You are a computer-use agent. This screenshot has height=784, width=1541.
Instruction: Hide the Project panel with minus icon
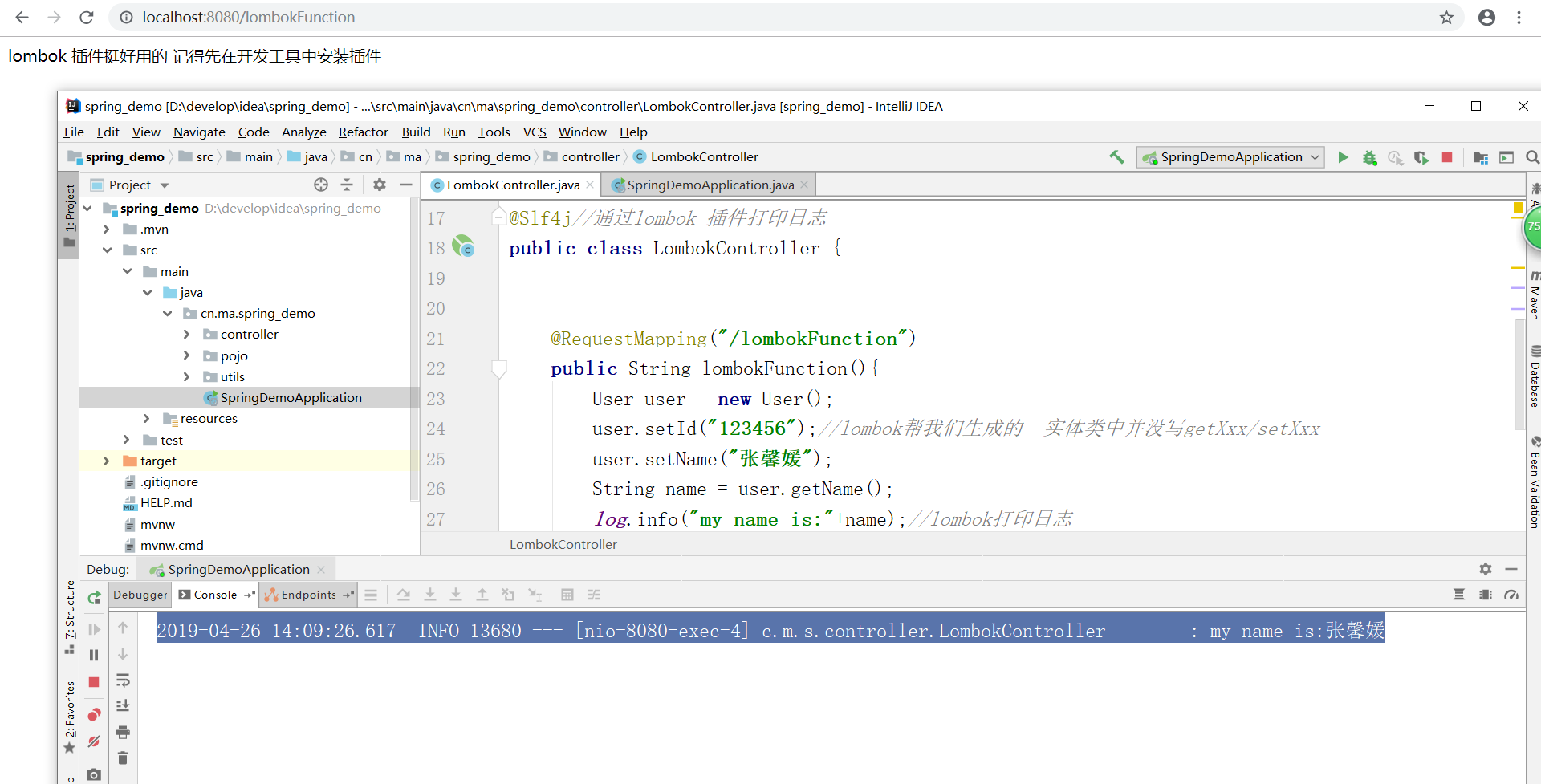[406, 185]
